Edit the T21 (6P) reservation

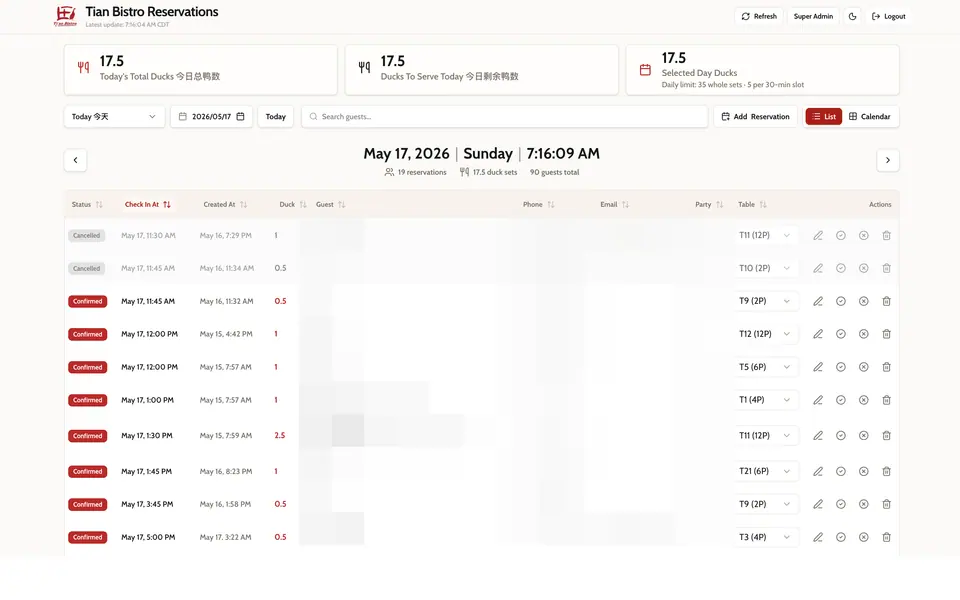818,471
